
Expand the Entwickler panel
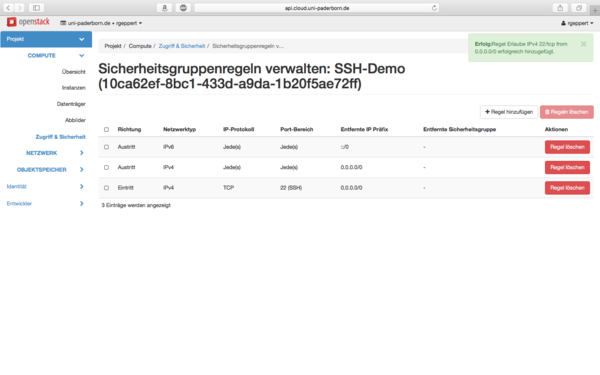[45, 204]
